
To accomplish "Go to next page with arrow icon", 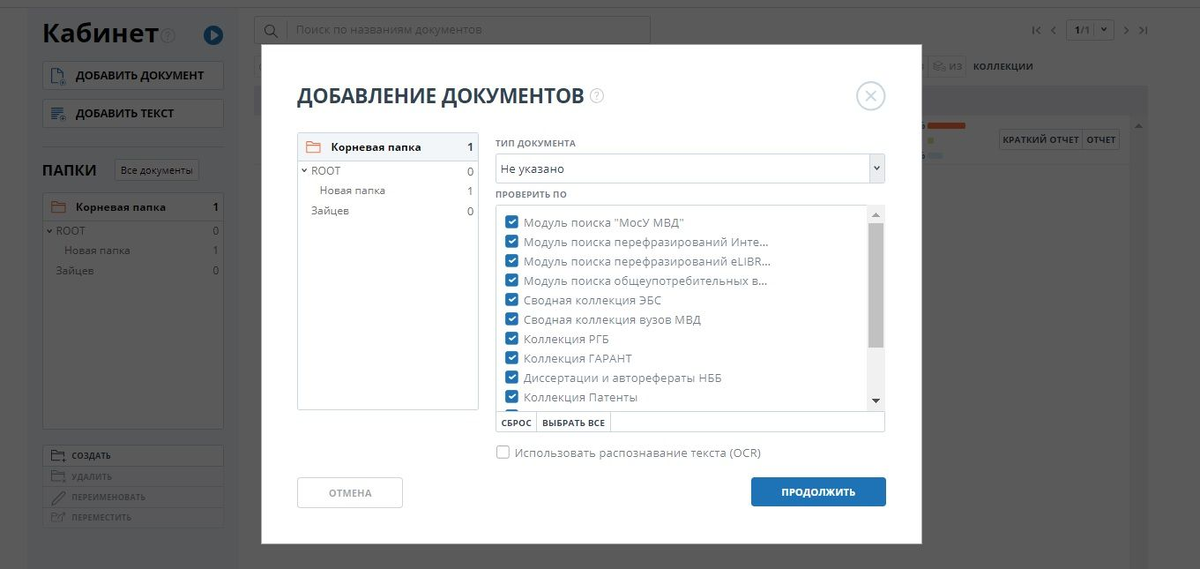I will pos(1126,31).
